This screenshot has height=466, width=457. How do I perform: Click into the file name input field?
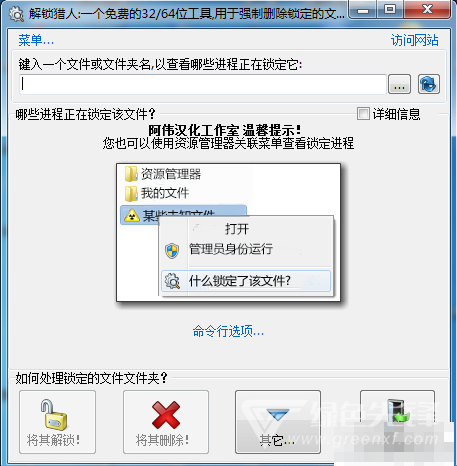point(203,84)
